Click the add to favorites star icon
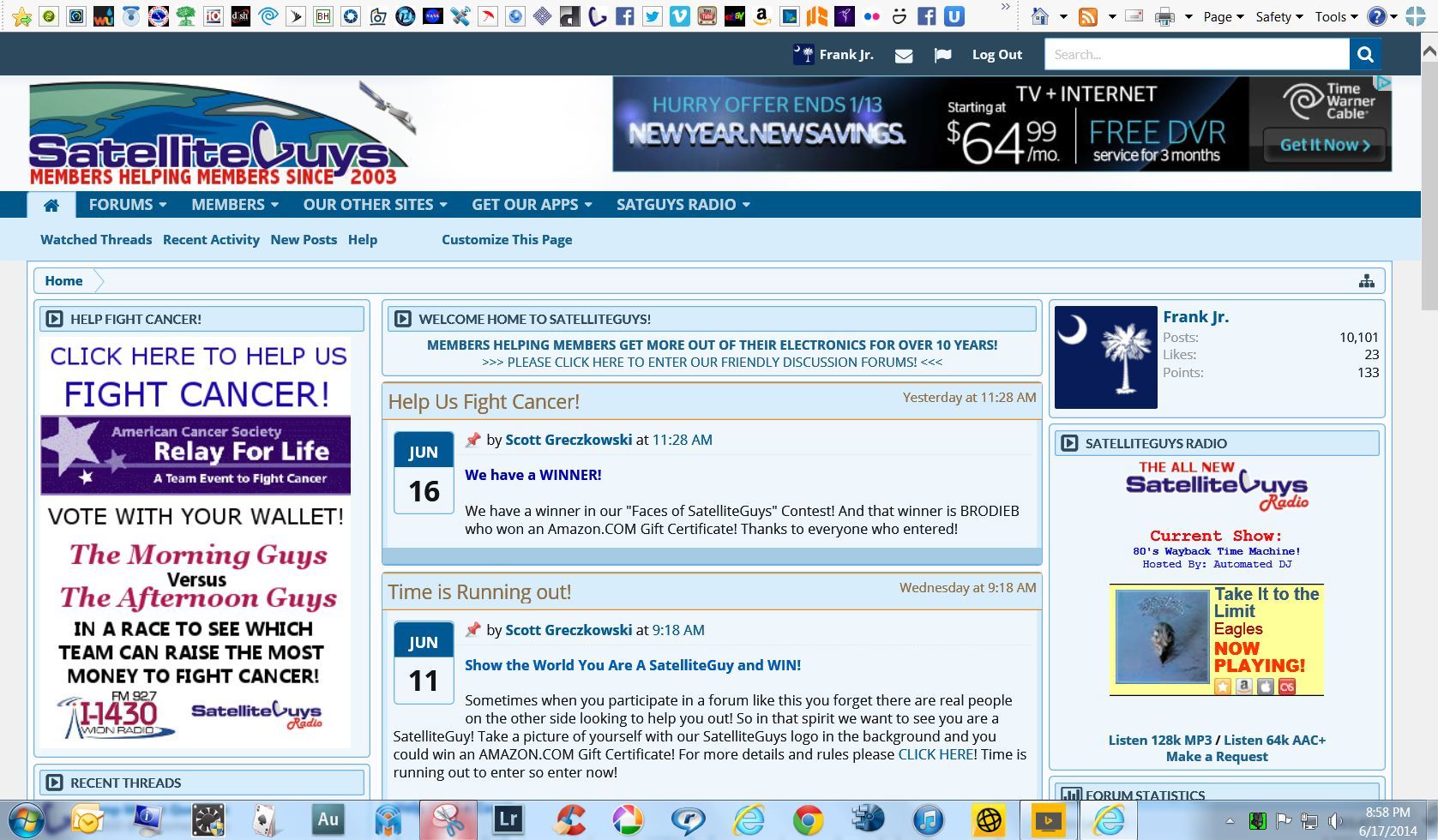Screen dimensions: 1438x840 pyautogui.click(x=21, y=15)
